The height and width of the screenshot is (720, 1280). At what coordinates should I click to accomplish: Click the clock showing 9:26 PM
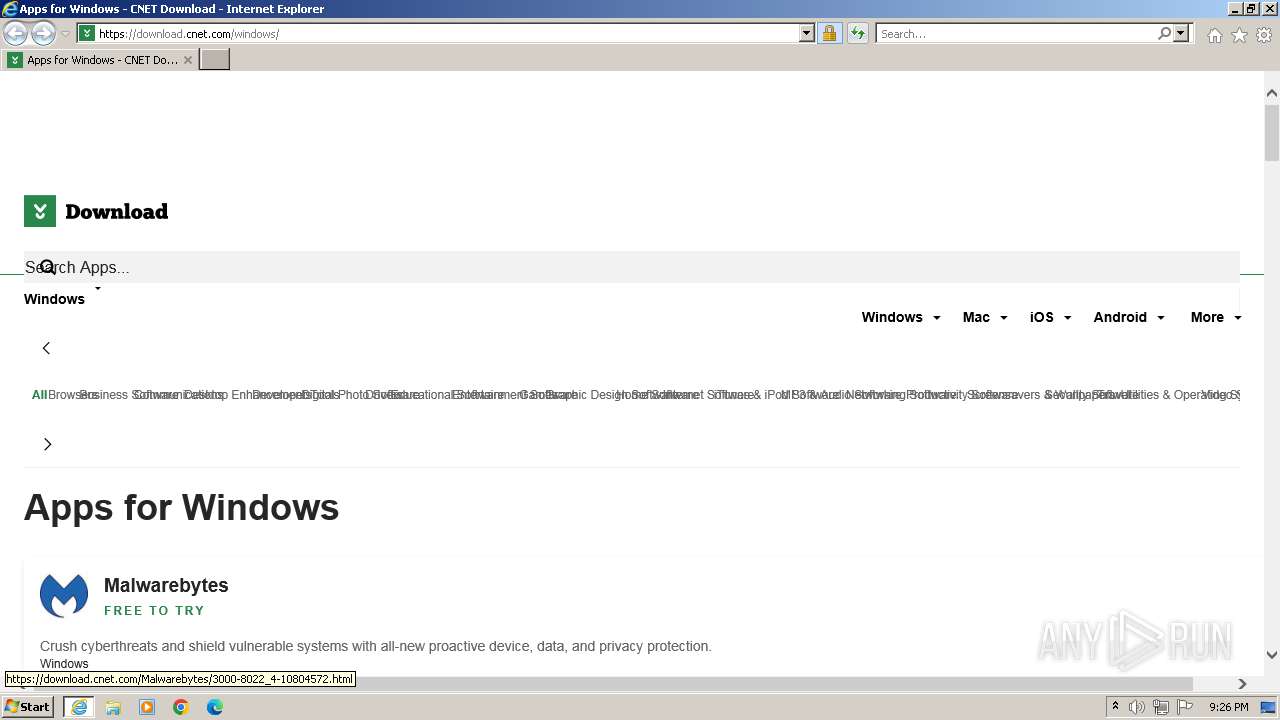1228,707
